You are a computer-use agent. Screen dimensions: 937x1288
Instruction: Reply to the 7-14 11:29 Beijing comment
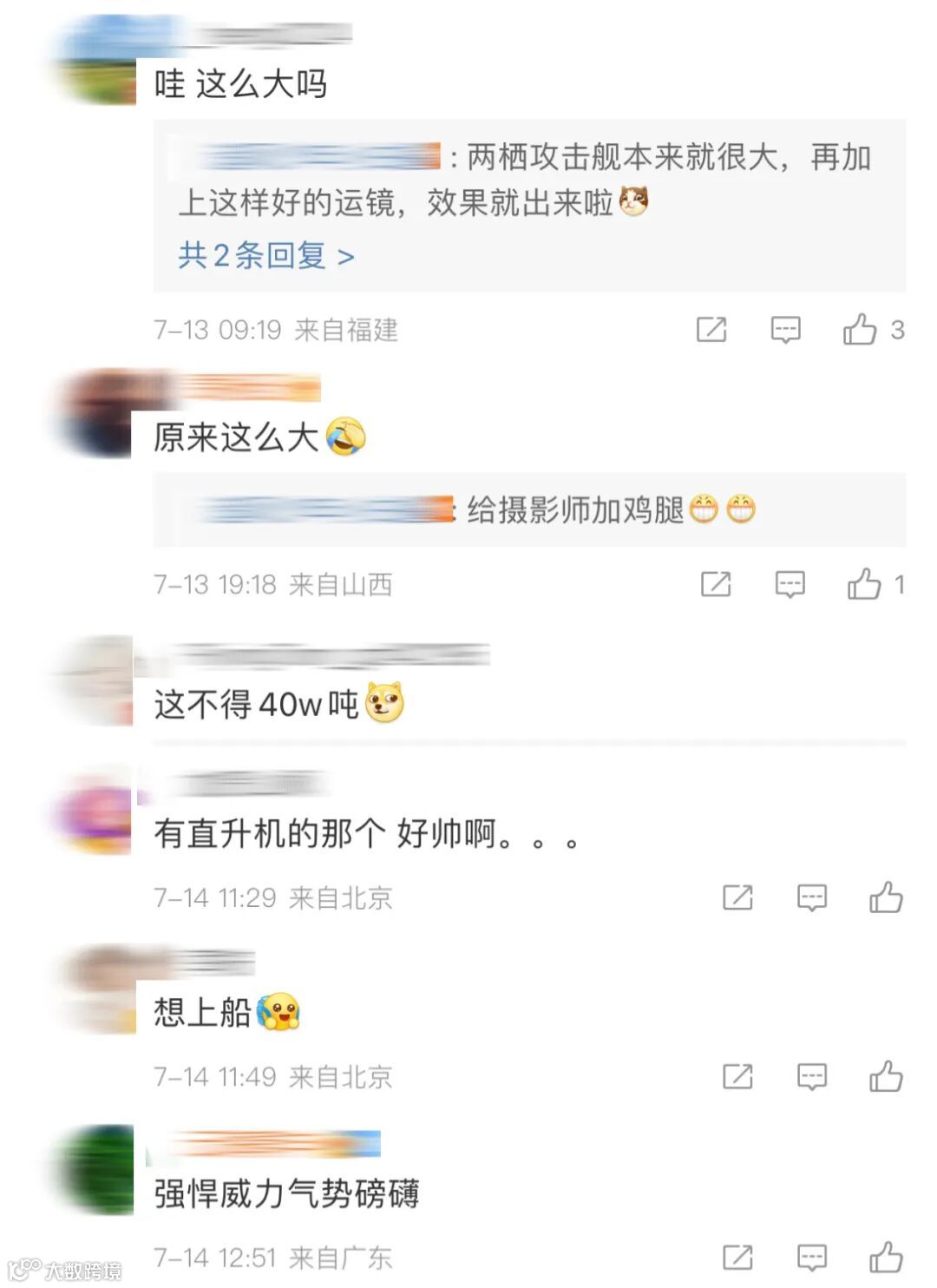click(812, 897)
